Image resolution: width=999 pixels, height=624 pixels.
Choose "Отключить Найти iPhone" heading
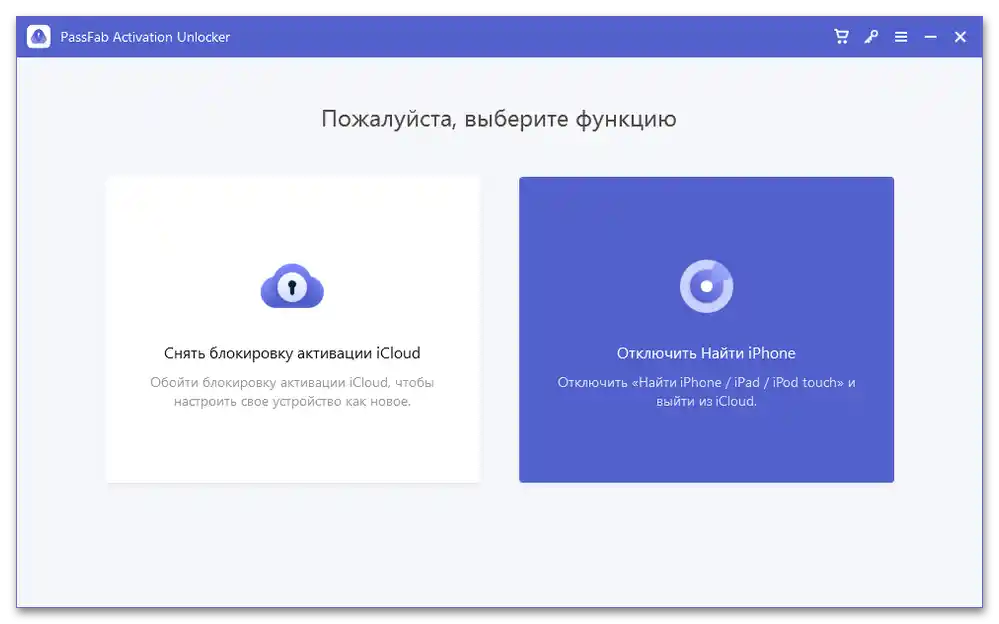pyautogui.click(x=706, y=353)
